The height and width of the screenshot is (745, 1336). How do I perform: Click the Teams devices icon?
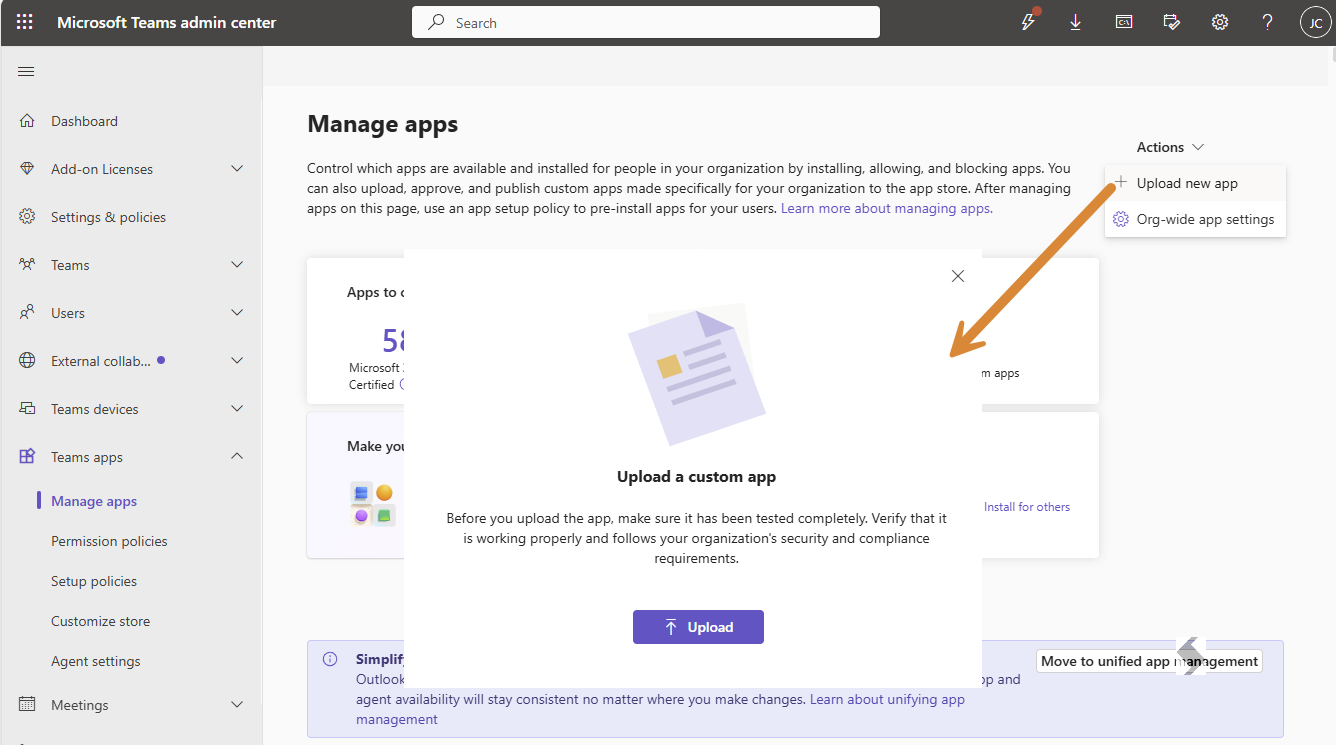[x=27, y=409]
